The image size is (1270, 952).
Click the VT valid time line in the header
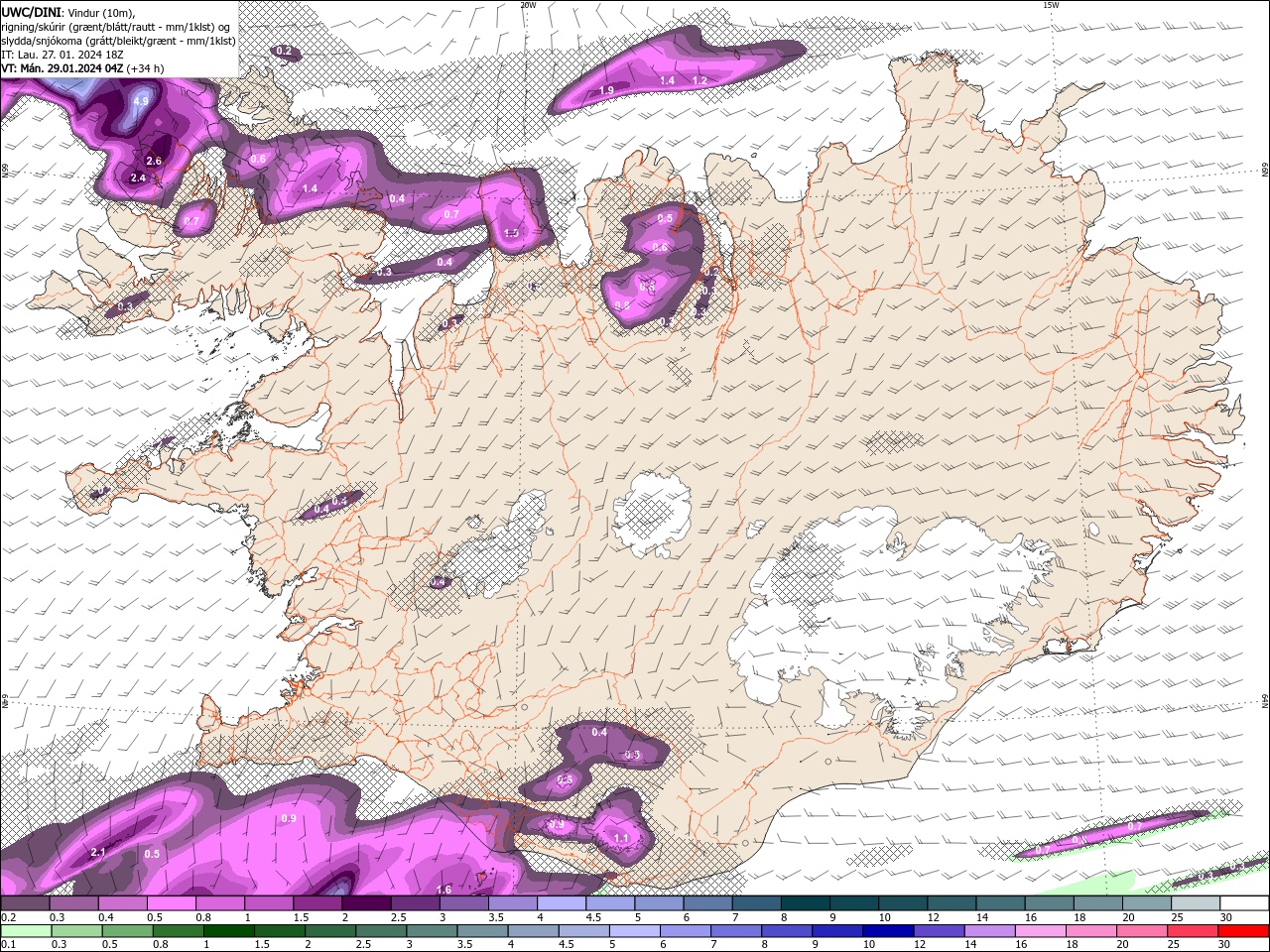[82, 68]
